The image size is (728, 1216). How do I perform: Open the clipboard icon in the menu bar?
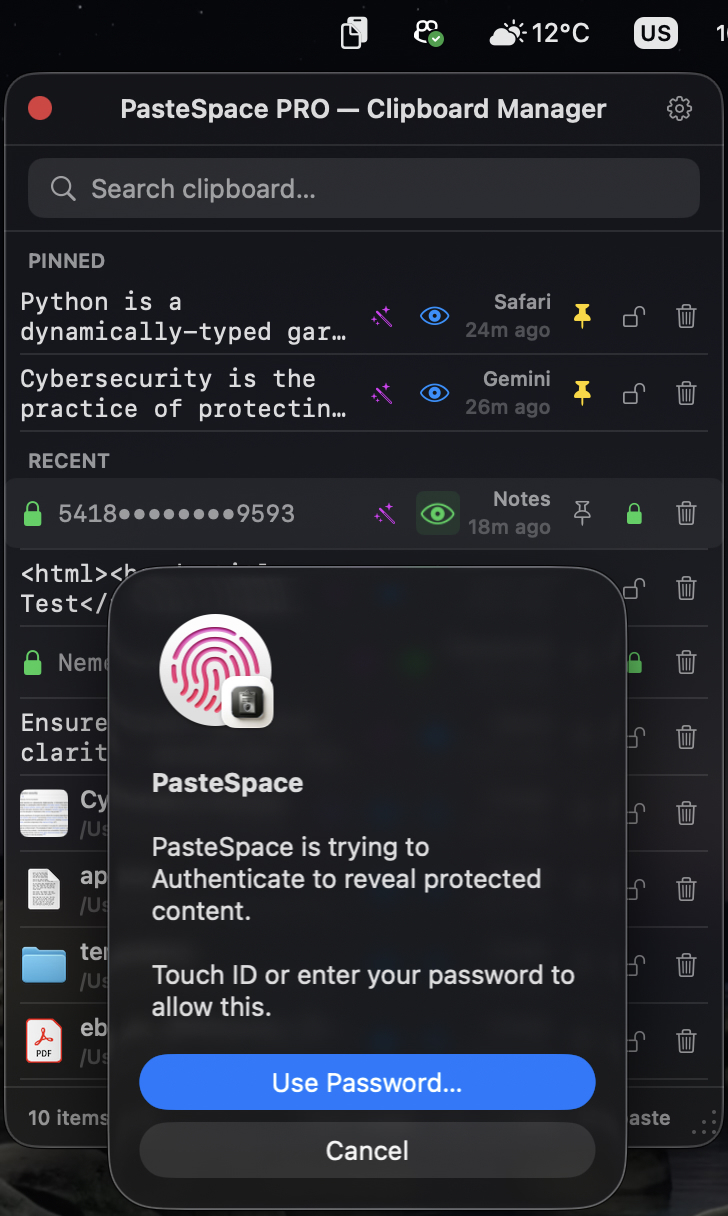[x=354, y=33]
